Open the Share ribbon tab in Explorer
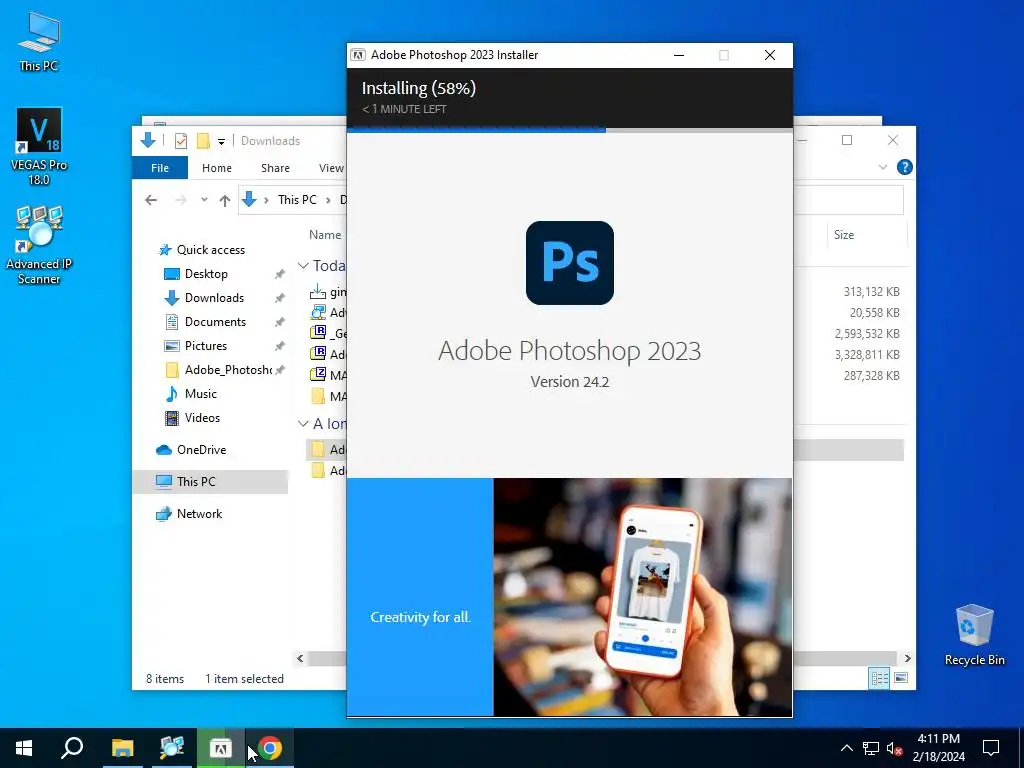Screen dimensions: 1024x768 (x=275, y=168)
